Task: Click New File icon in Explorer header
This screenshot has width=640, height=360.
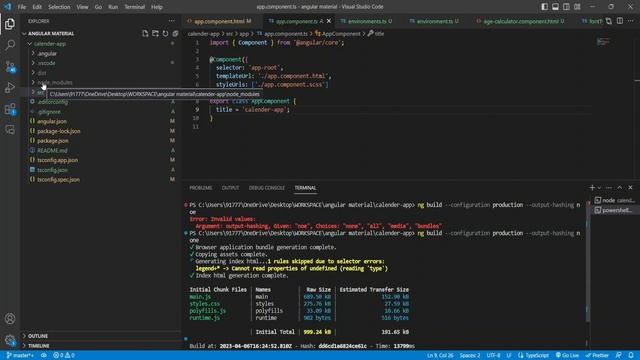Action: [145, 33]
